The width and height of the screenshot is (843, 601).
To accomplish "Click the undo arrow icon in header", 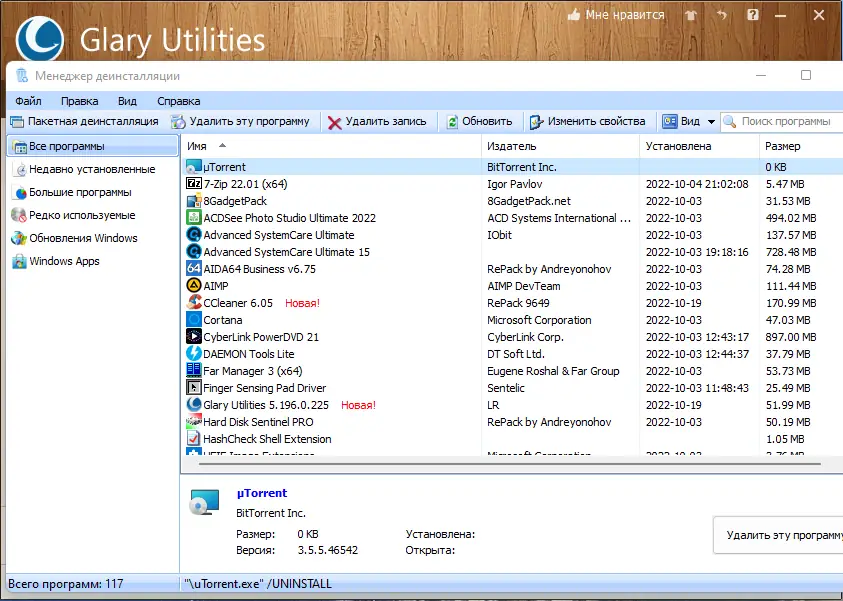I will (x=721, y=16).
